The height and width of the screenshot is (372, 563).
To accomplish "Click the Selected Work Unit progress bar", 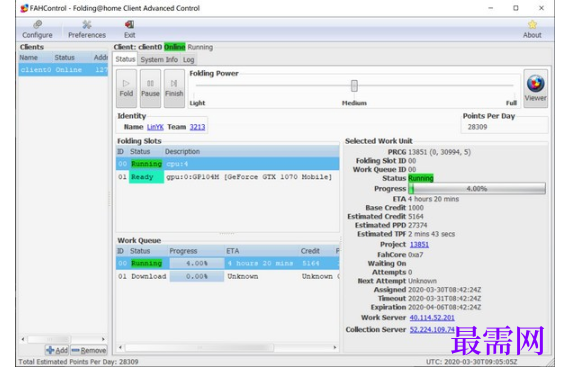I will pos(477,189).
